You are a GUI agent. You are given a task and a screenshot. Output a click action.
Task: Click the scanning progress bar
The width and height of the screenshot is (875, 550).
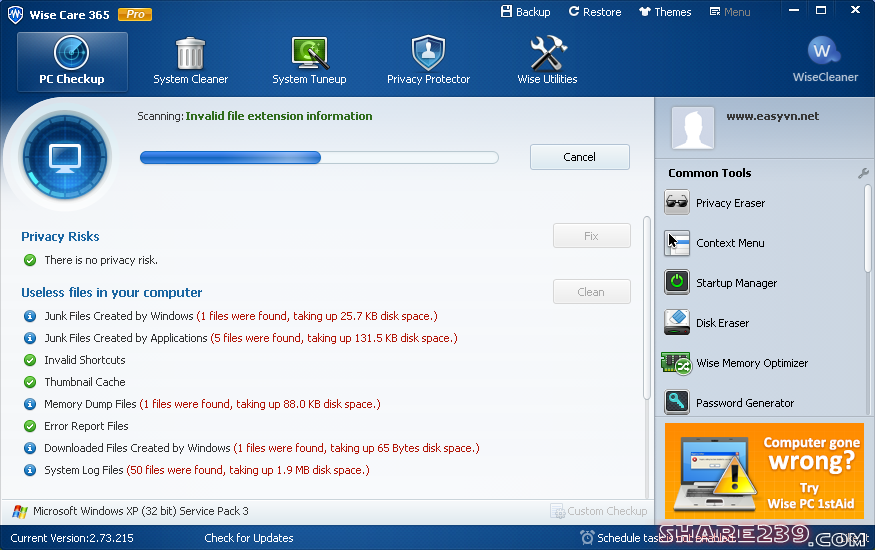pos(319,158)
